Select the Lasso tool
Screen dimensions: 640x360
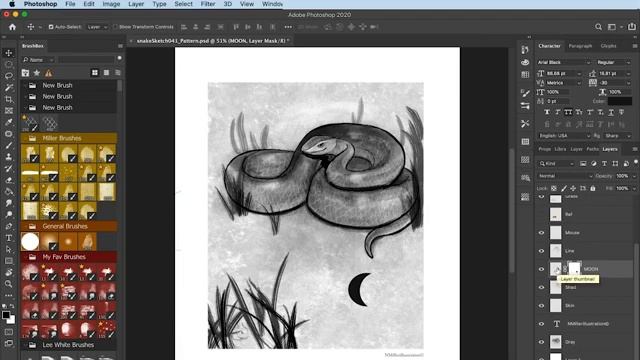point(9,76)
